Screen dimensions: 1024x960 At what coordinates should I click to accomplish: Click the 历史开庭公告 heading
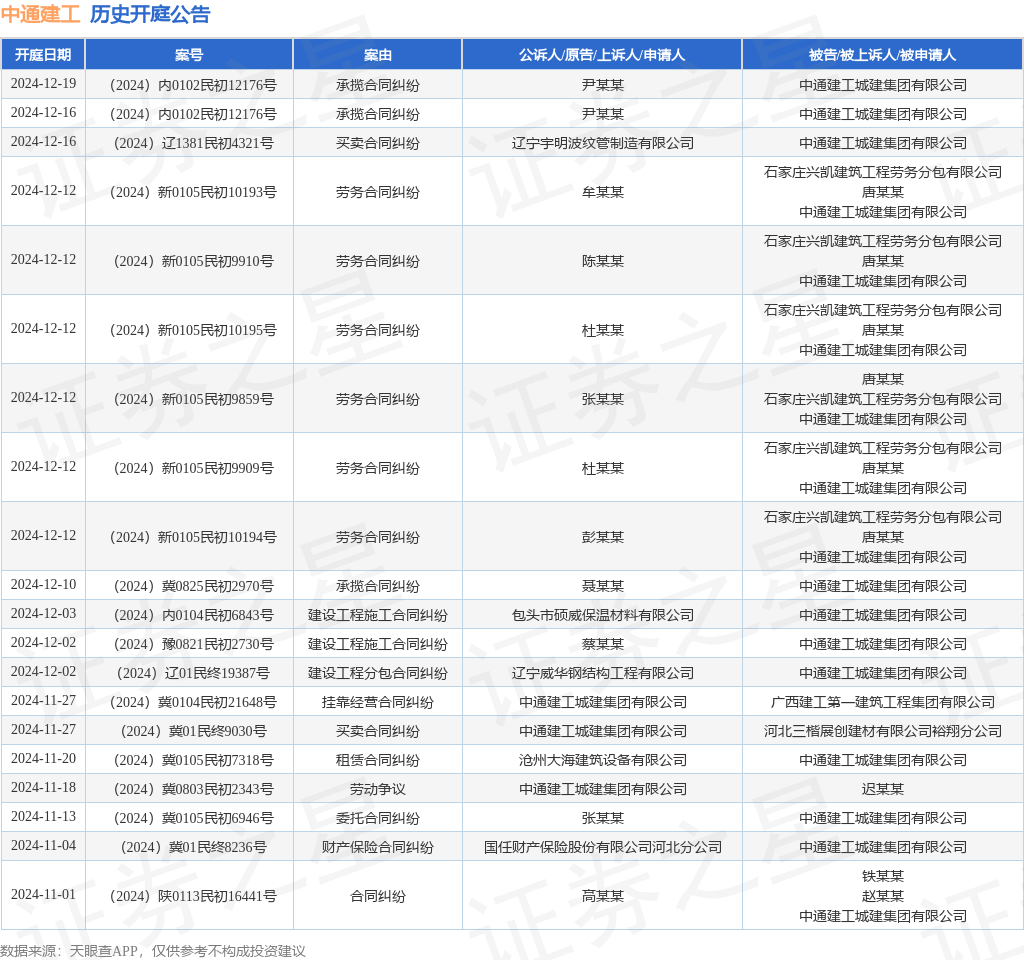pos(150,14)
